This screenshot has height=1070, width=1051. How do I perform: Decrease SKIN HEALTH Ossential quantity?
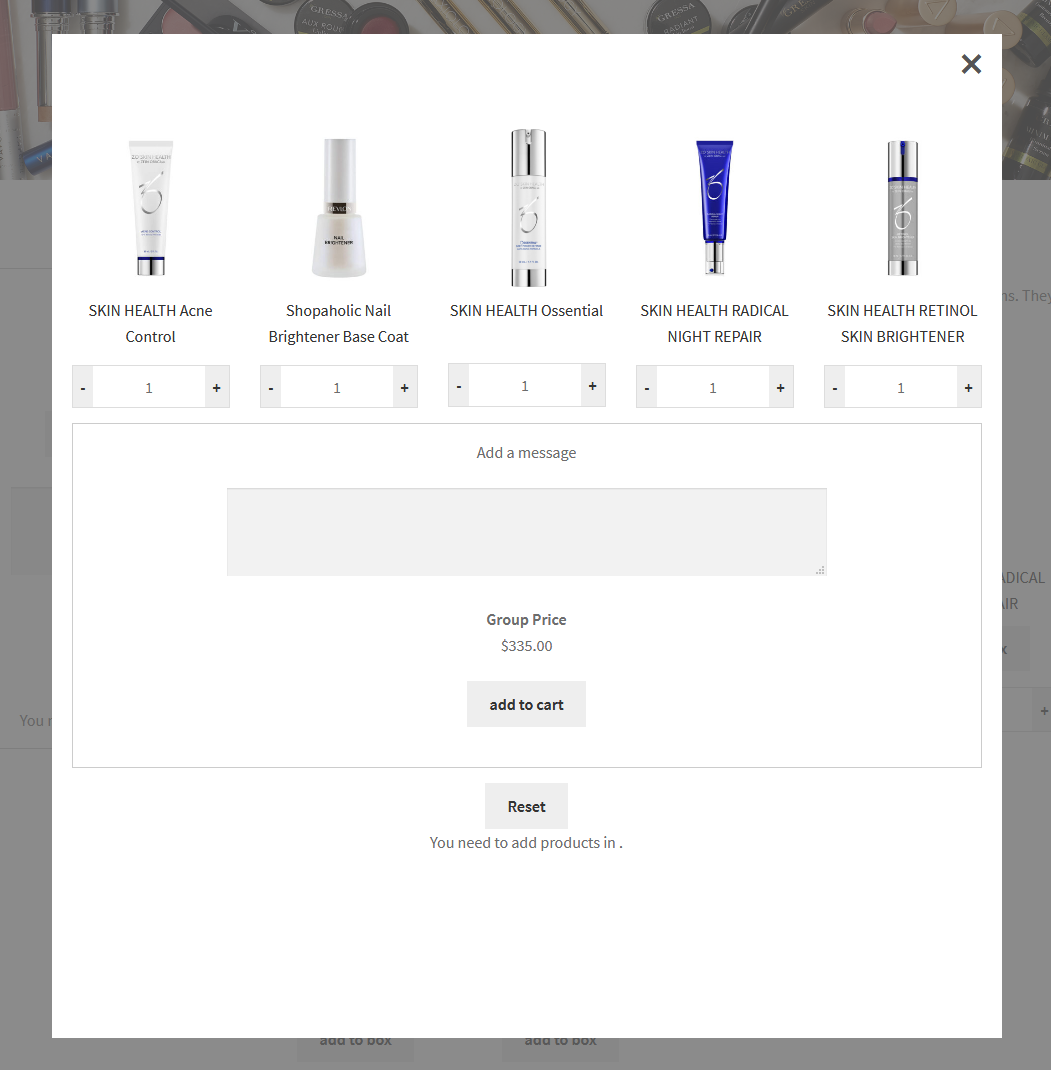(459, 386)
